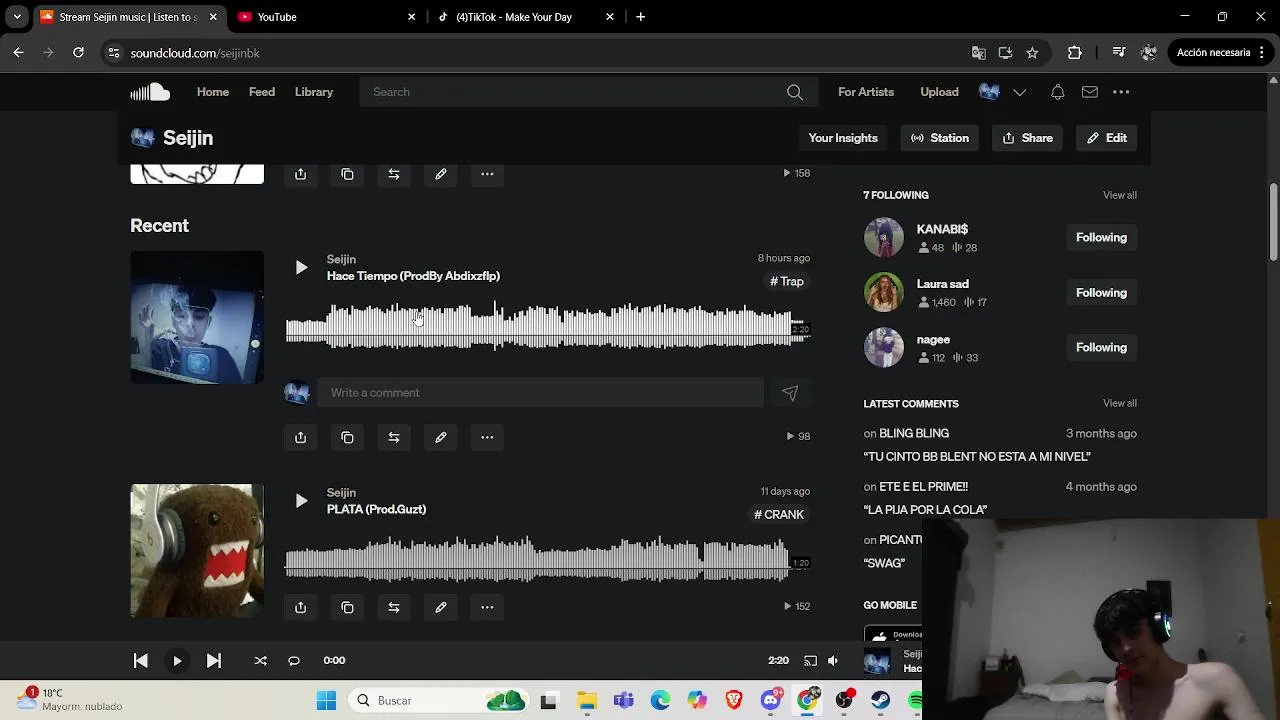This screenshot has width=1280, height=720.
Task: Open the # CRANK tag
Action: point(779,515)
